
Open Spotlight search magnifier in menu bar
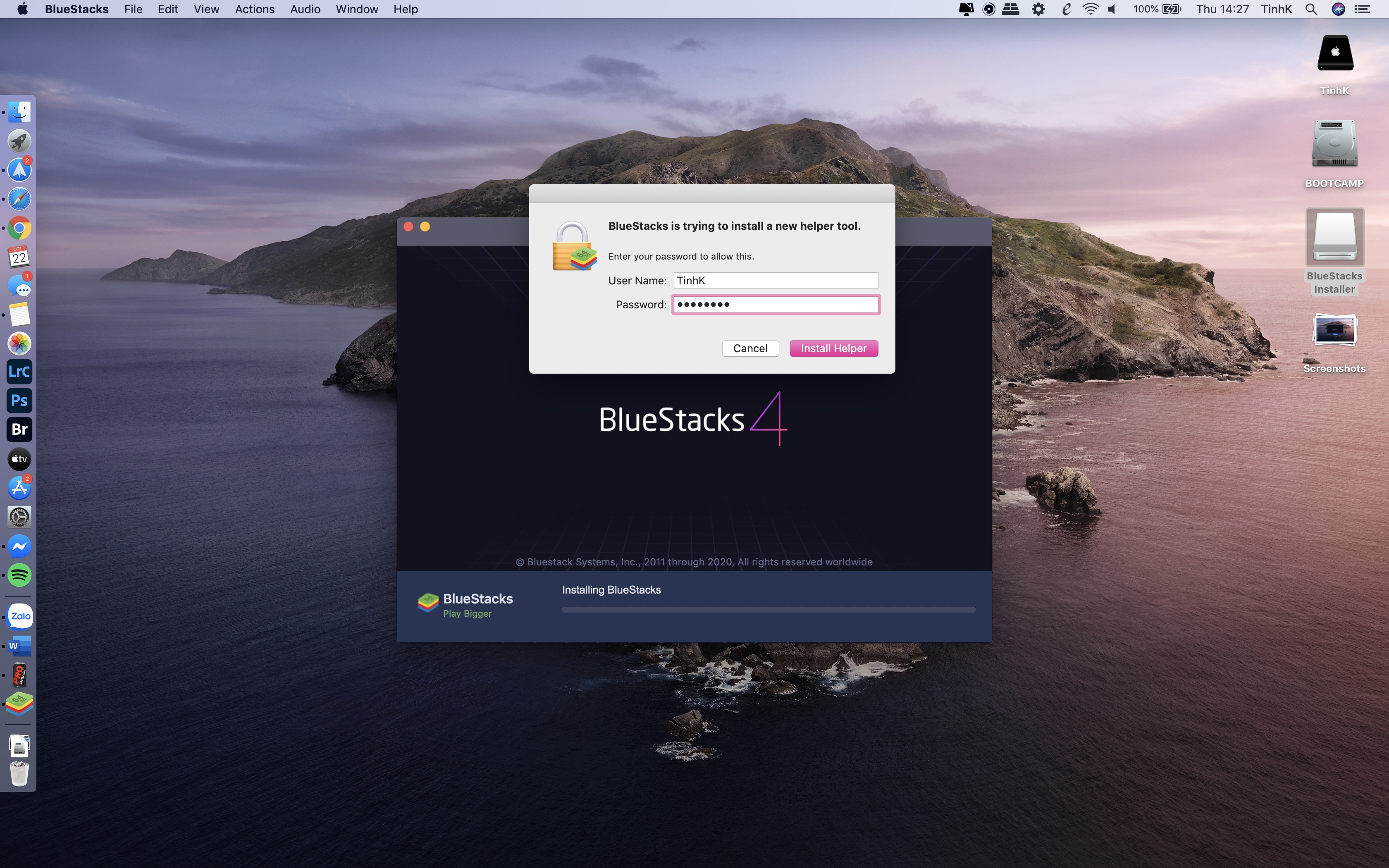(1311, 9)
